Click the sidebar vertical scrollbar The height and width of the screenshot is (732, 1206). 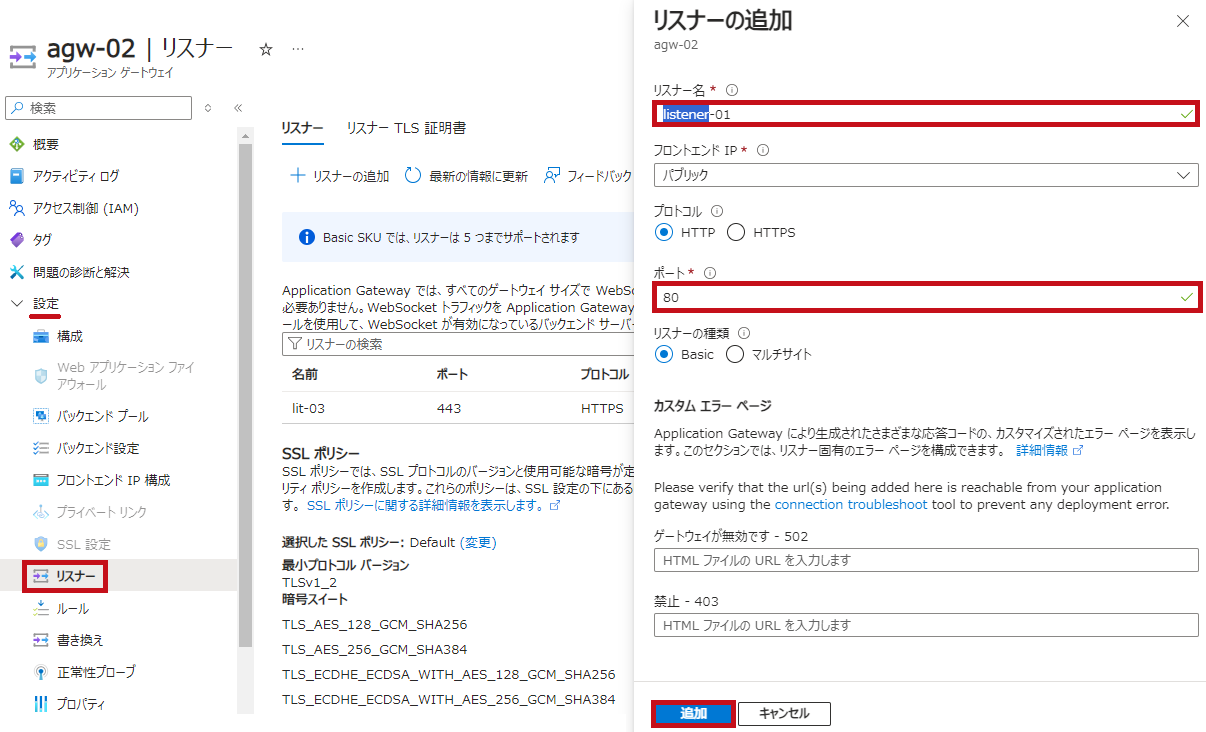point(245,395)
